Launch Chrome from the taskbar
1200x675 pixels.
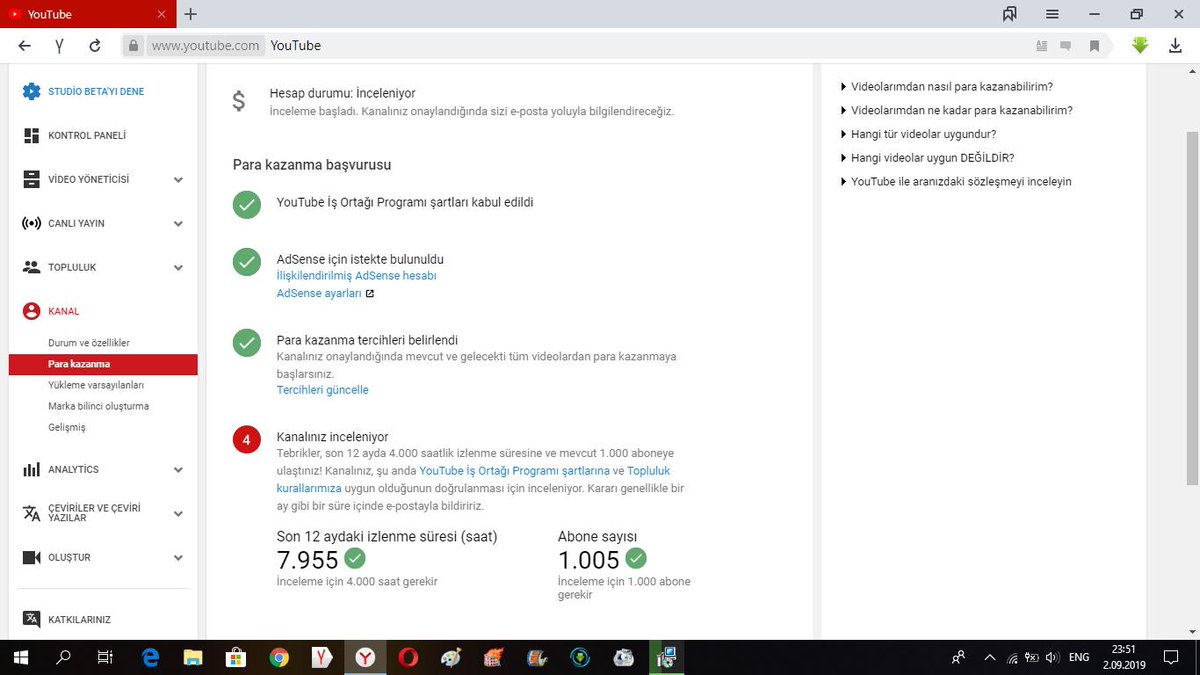coord(279,657)
